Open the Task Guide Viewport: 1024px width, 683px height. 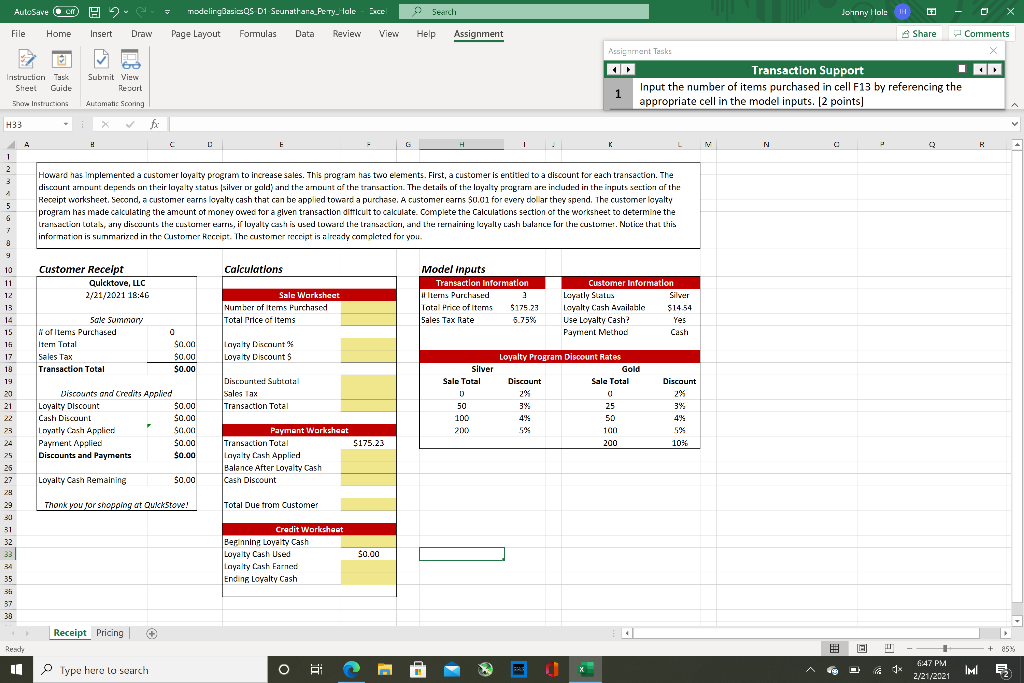(x=61, y=71)
